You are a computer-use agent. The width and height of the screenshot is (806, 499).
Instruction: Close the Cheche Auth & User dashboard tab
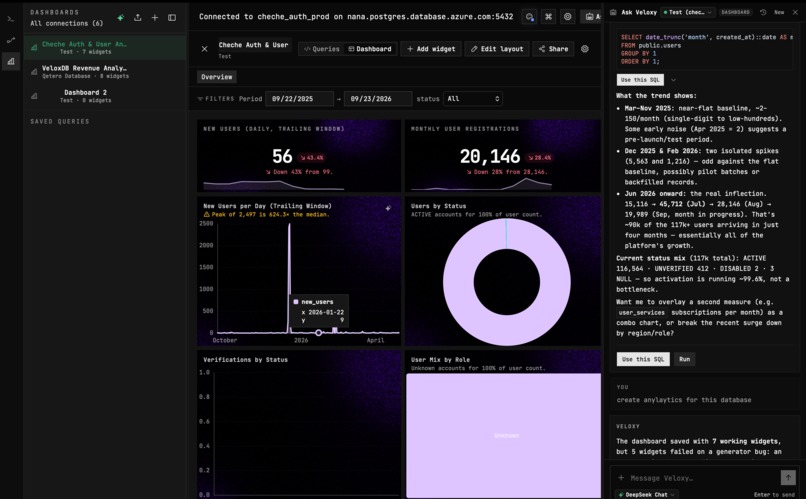(205, 49)
